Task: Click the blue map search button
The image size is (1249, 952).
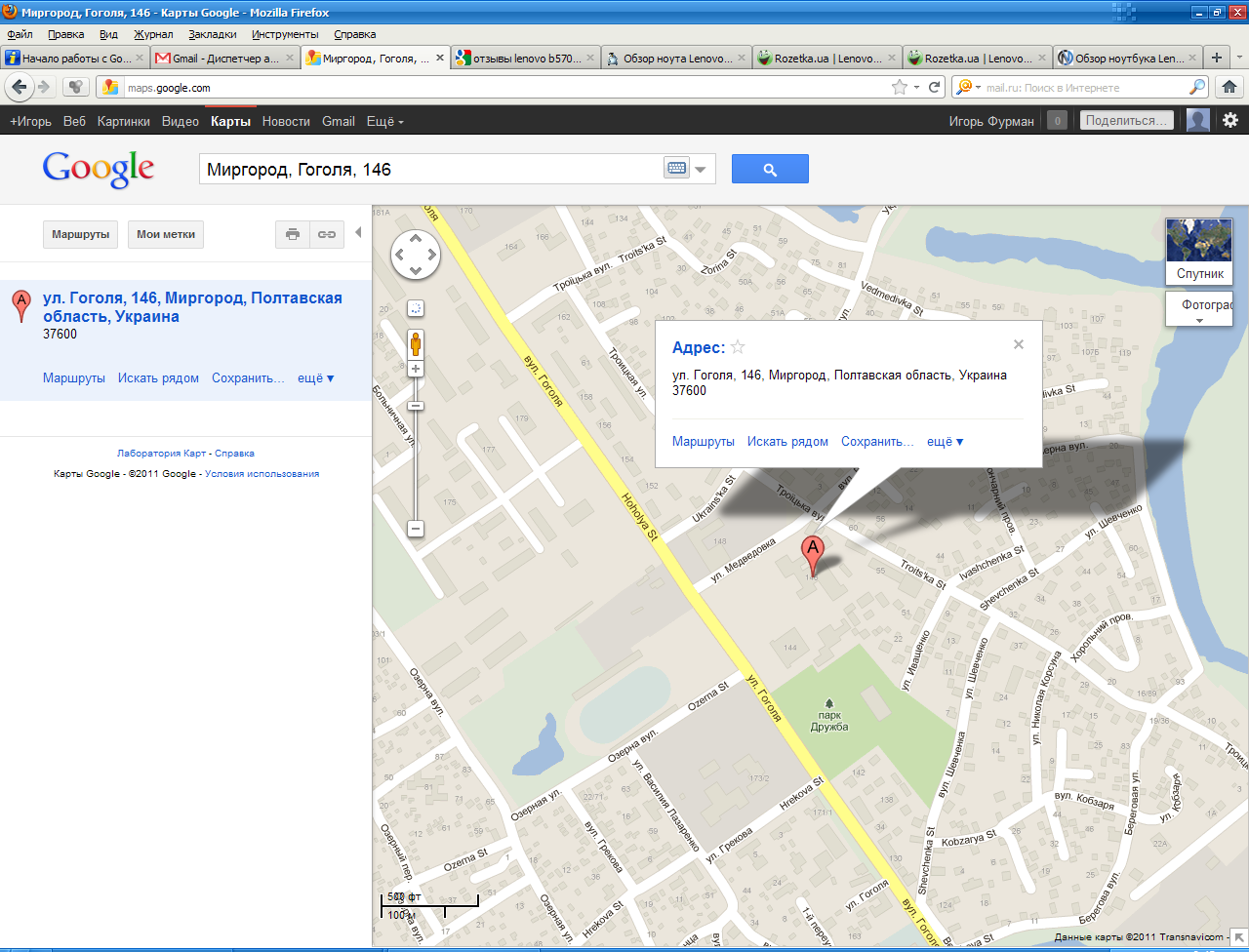Action: (x=770, y=169)
